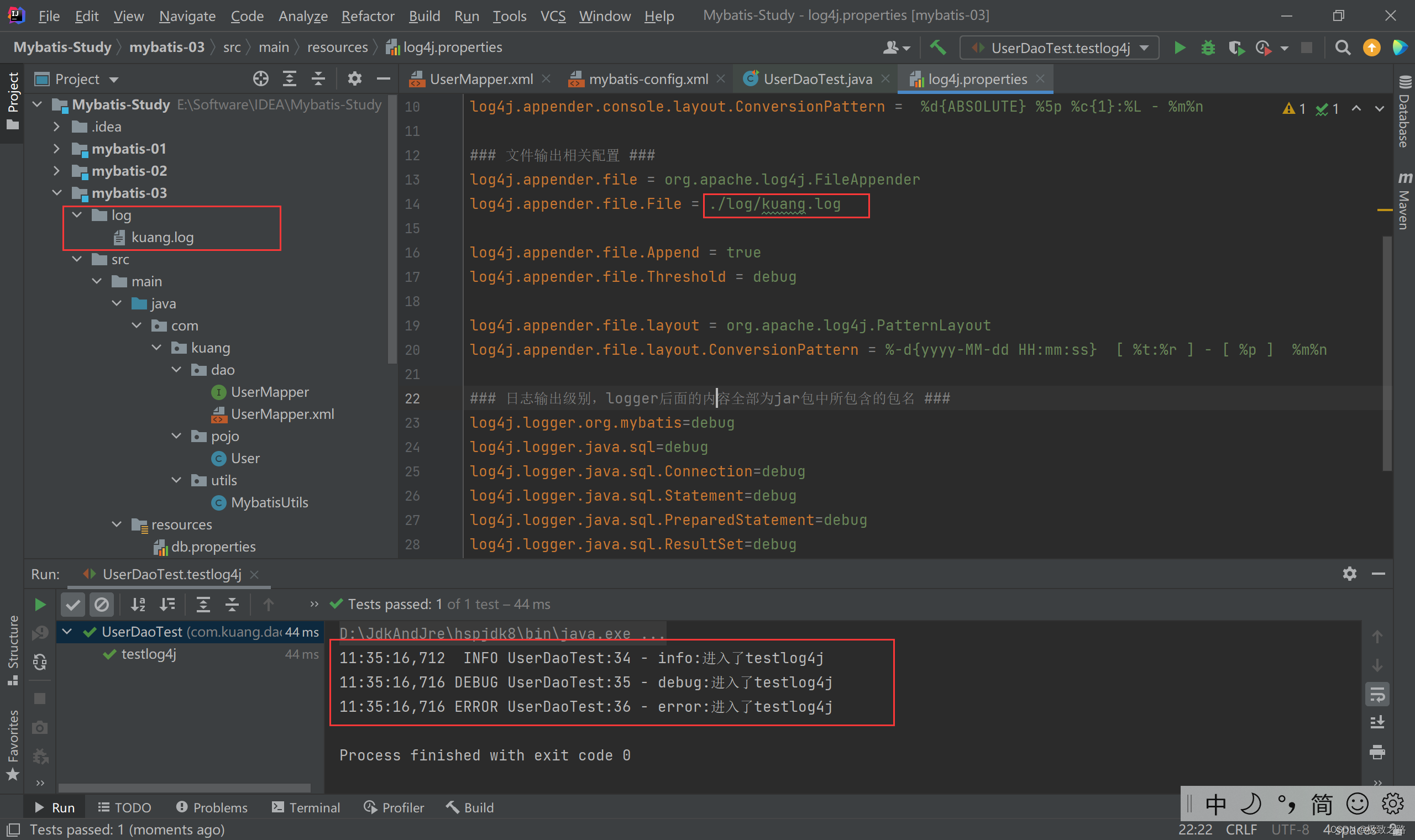Expand all in Project panel toolbar
Screen dimensions: 1415x840
tap(289, 78)
